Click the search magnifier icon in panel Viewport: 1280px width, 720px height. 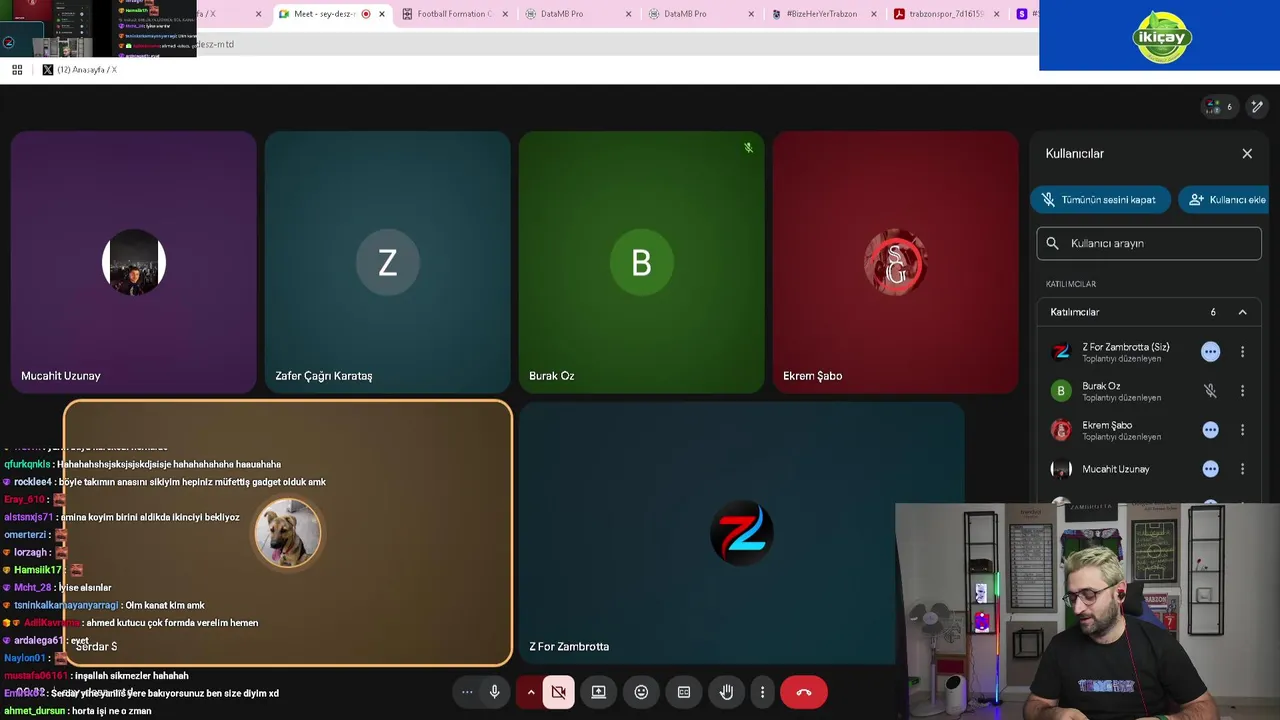pos(1052,243)
